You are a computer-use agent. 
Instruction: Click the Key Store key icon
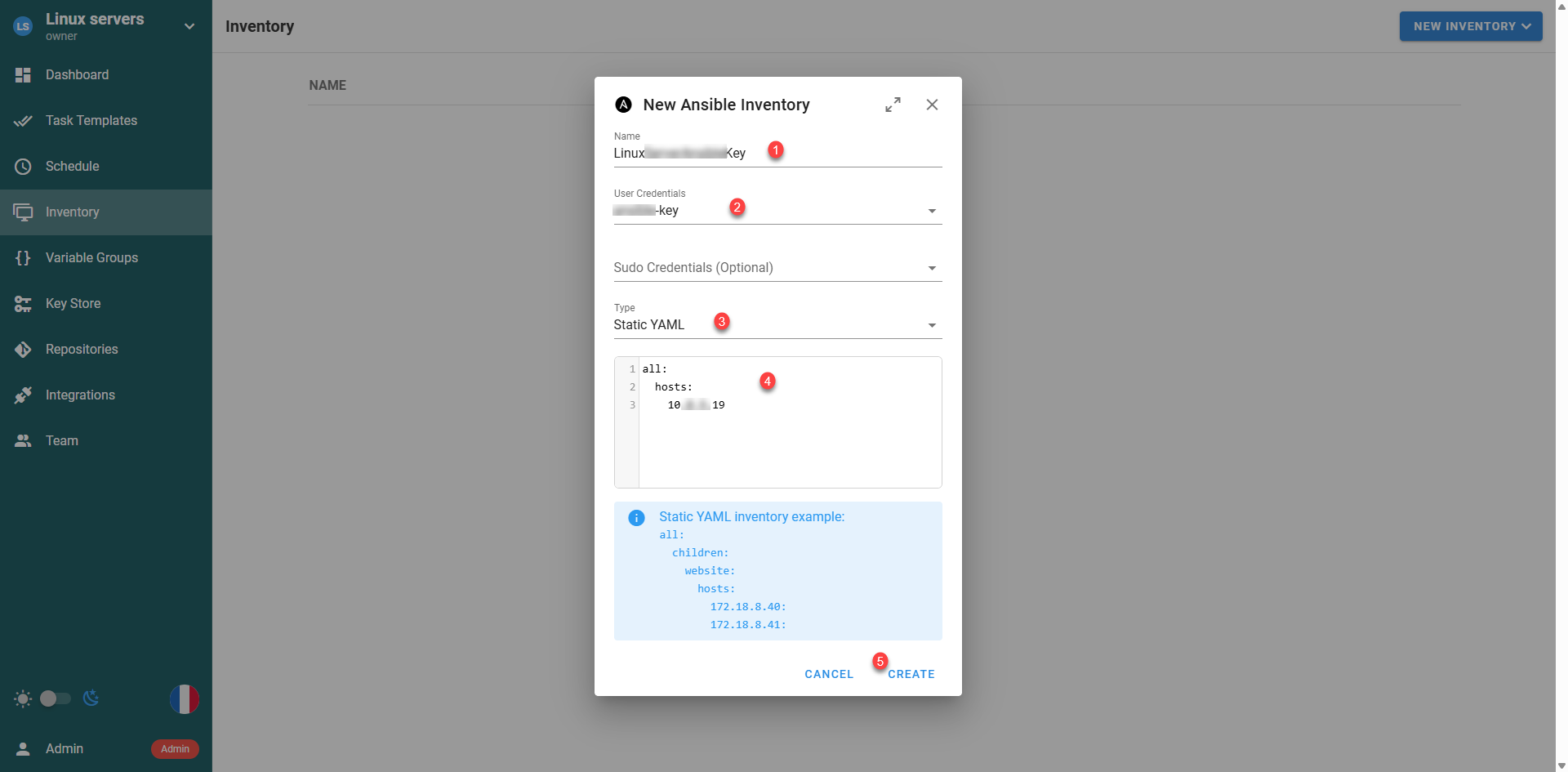pyautogui.click(x=23, y=304)
